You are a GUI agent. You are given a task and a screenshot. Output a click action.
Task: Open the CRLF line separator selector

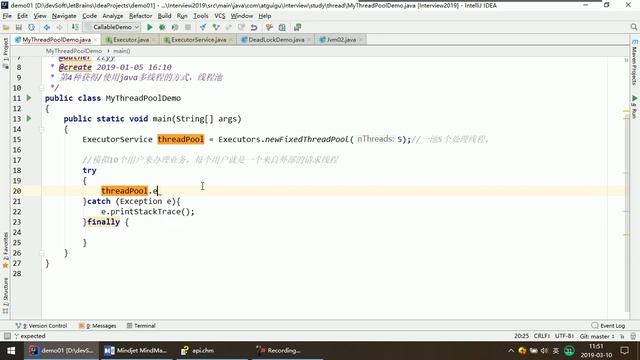point(542,336)
